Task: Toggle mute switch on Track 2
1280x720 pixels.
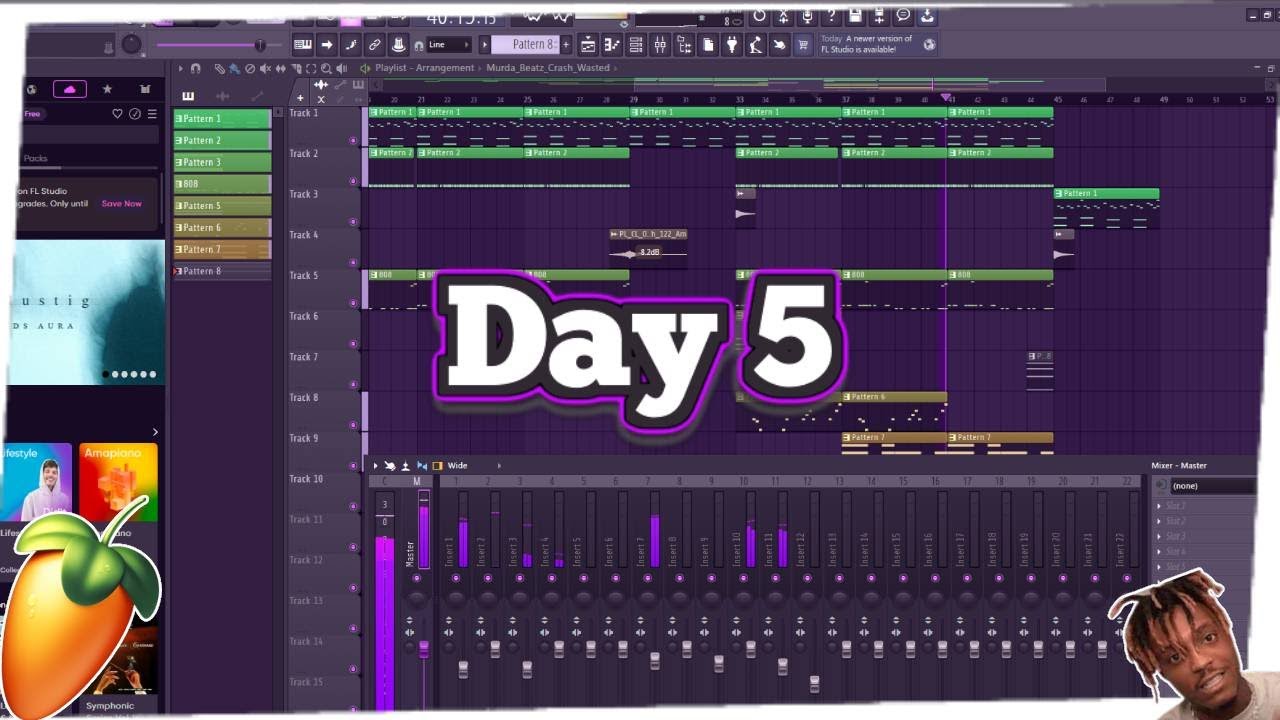Action: coord(353,181)
